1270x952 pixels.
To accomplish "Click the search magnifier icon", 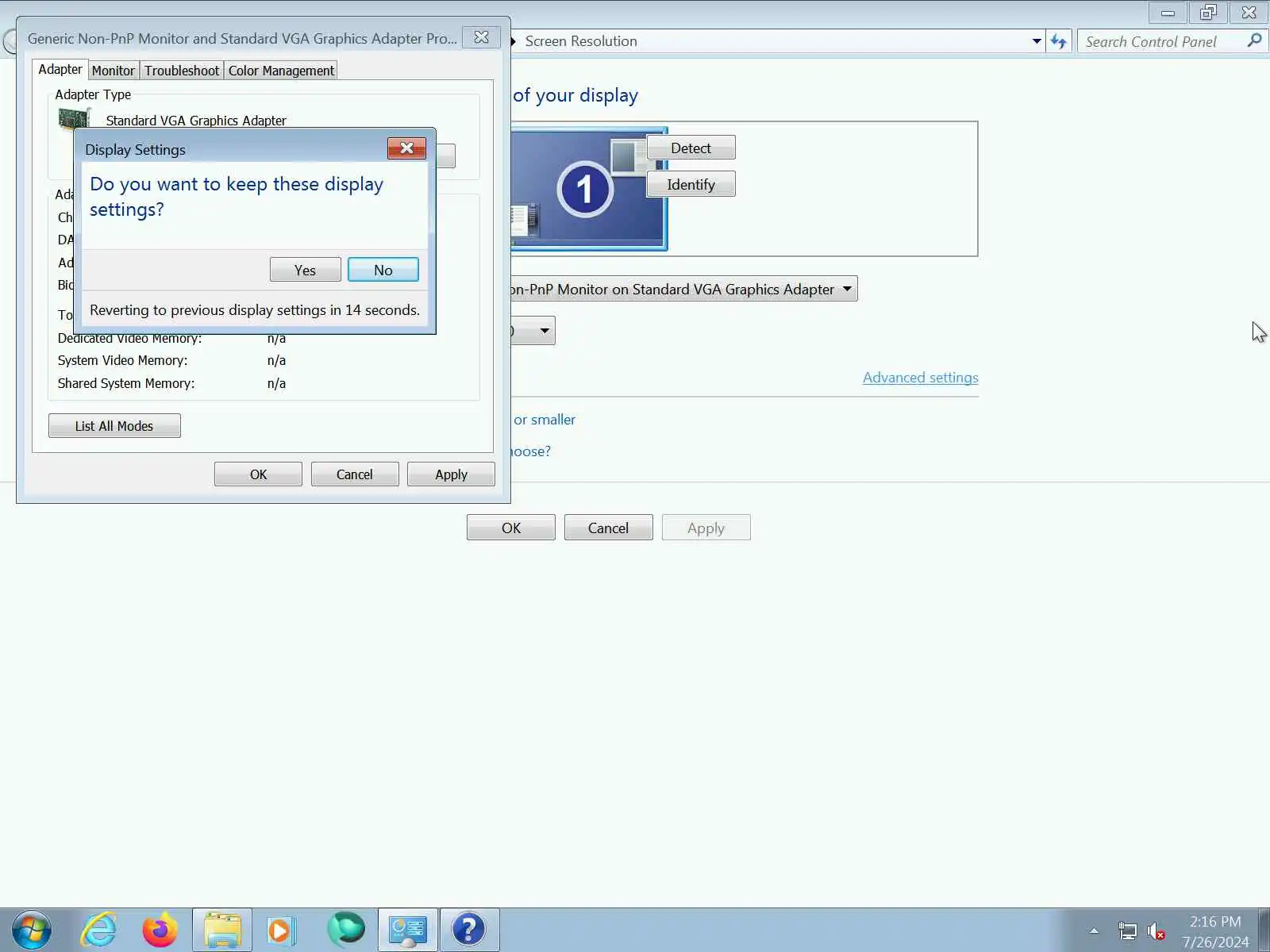I will 1254,40.
